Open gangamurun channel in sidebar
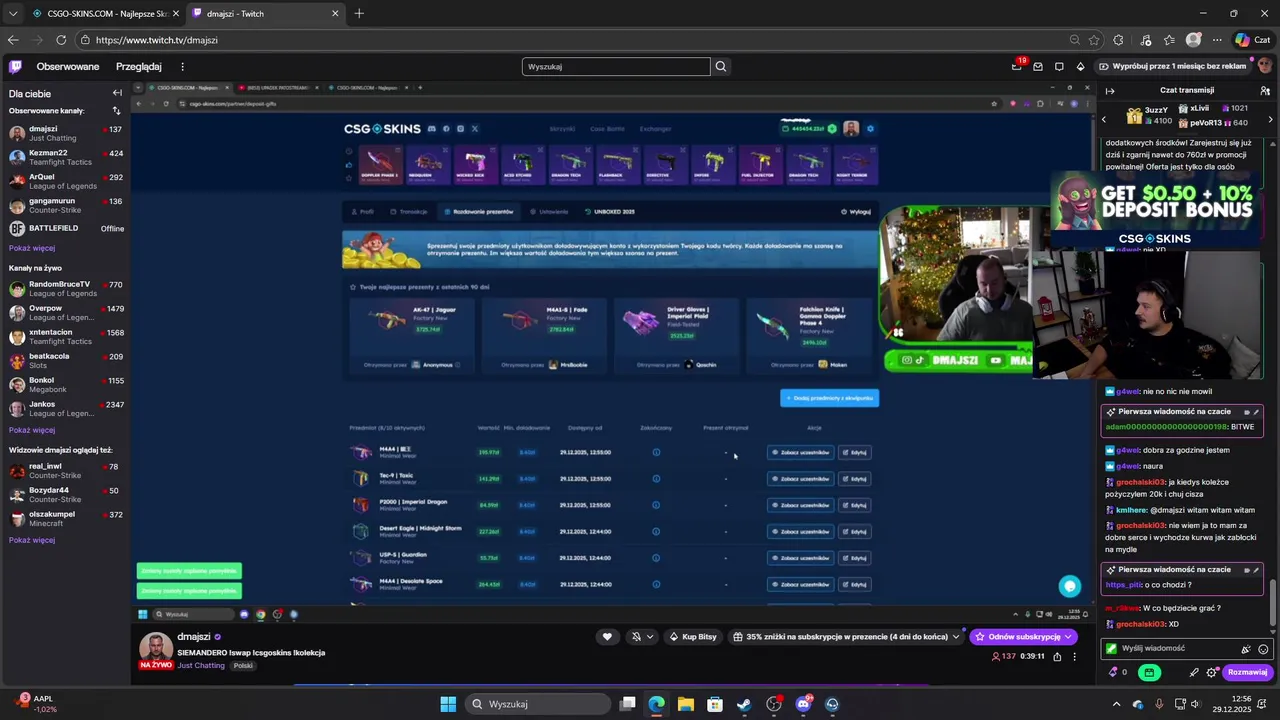 click(66, 205)
